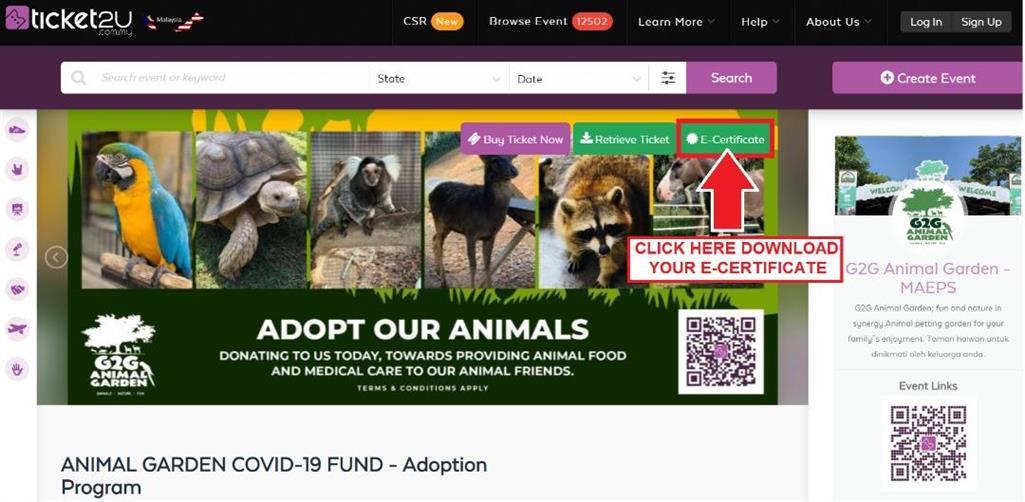Screen dimensions: 1025x502
Task: Click the microphone category icon
Action: (x=17, y=249)
